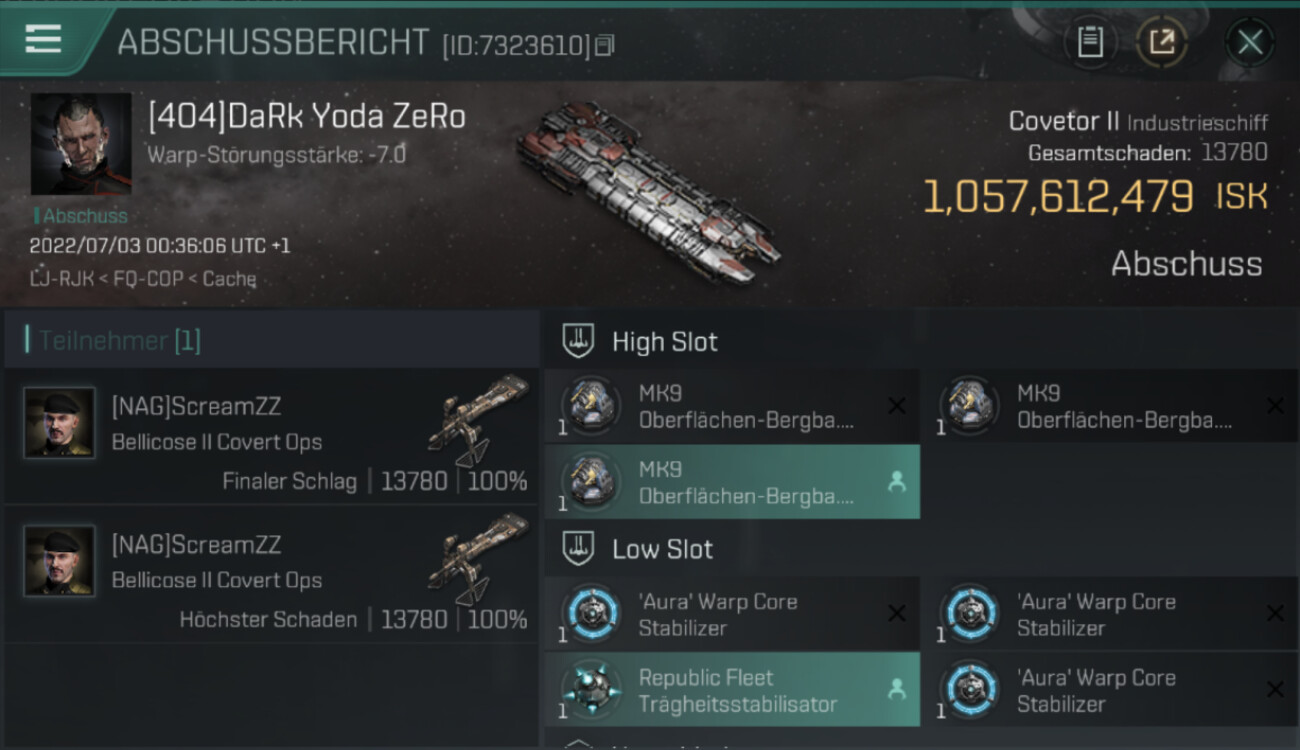This screenshot has width=1300, height=750.
Task: Copy the kill report ID
Action: [604, 45]
